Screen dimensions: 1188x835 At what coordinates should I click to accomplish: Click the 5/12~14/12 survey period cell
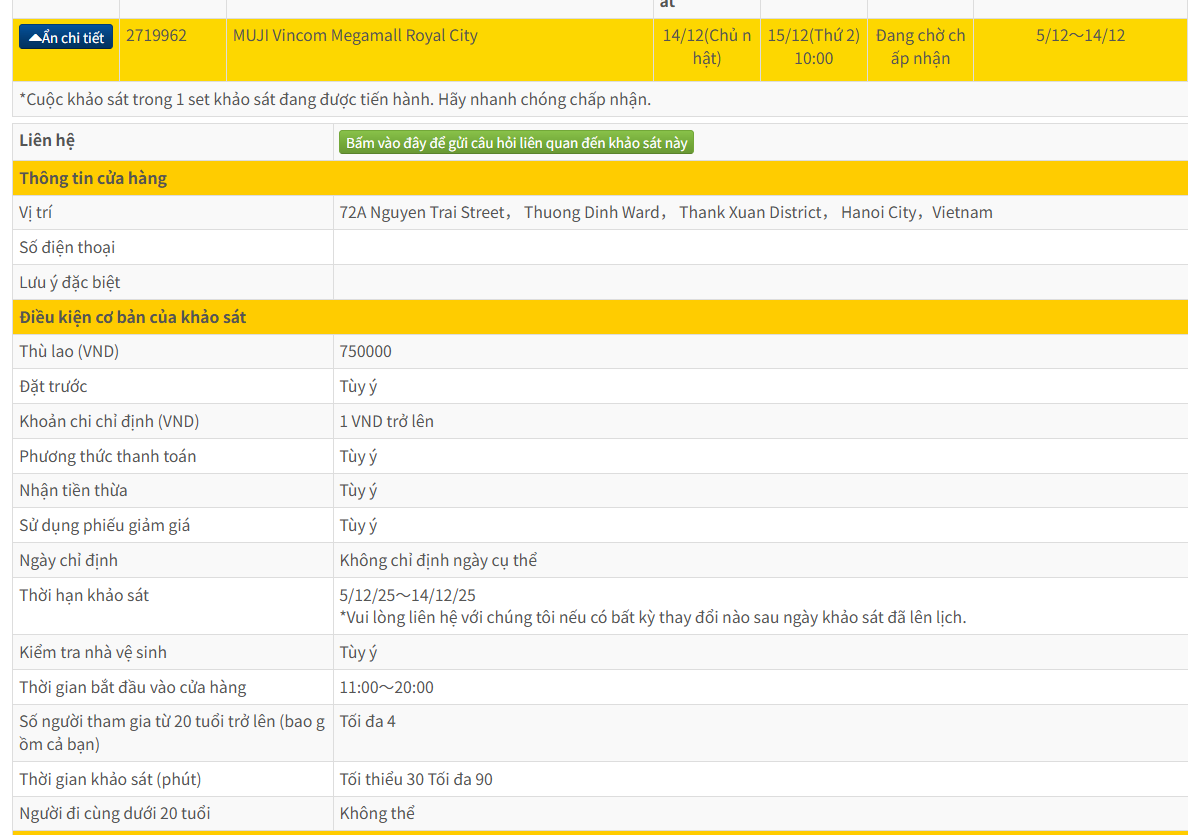coord(1080,49)
